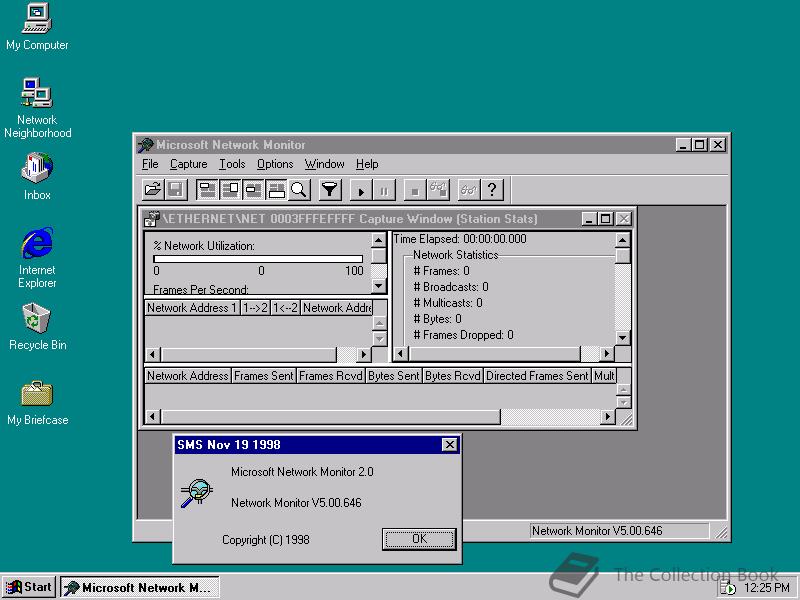Click the '# Broadcasts: 0' statistic
Image resolution: width=800 pixels, height=600 pixels.
[x=451, y=287]
